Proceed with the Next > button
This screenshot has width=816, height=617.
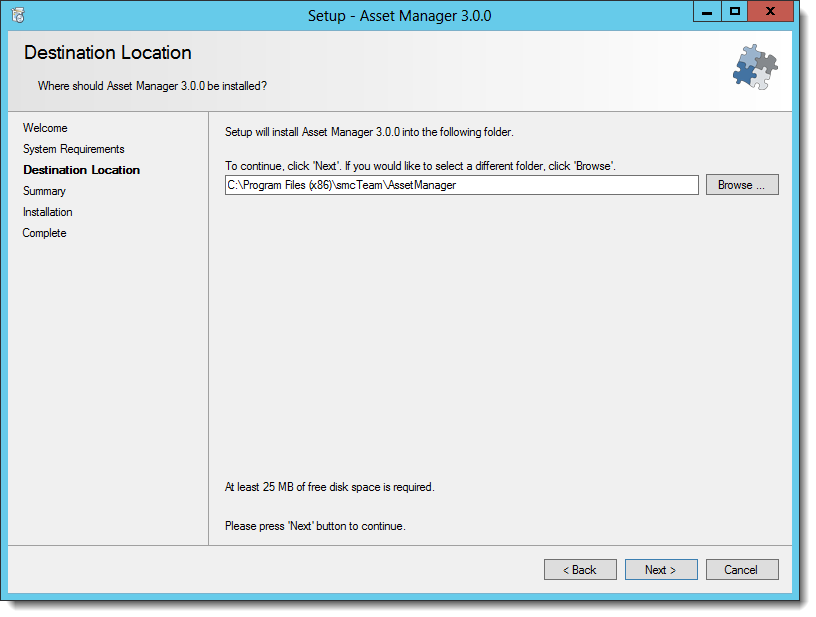tap(660, 570)
